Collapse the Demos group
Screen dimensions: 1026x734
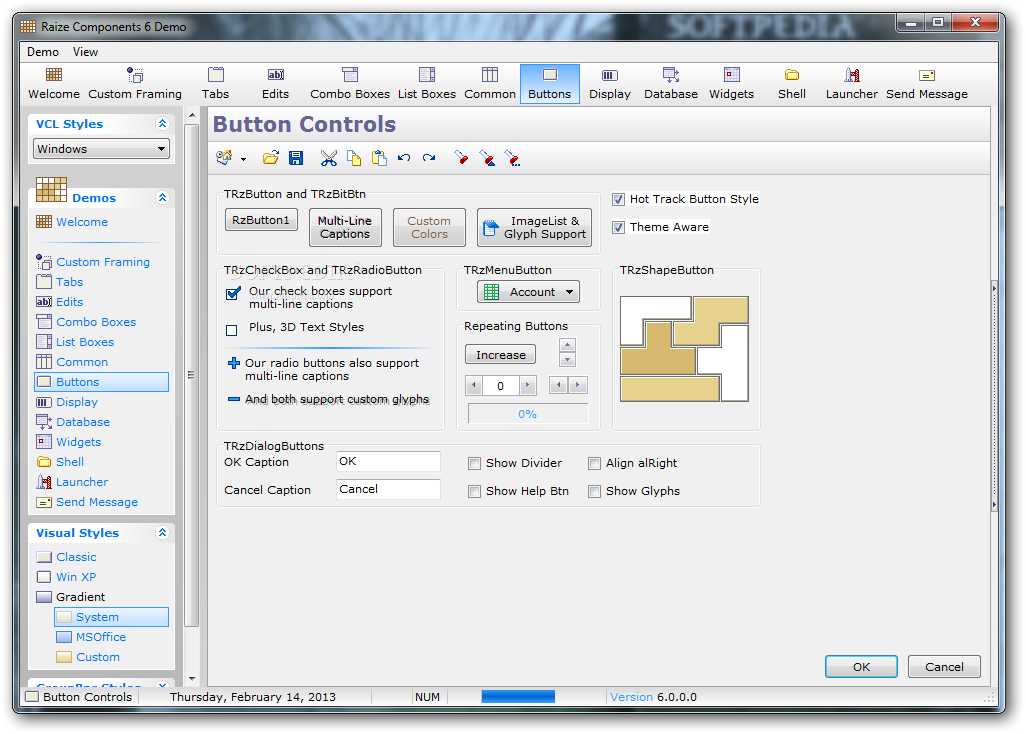coord(162,198)
